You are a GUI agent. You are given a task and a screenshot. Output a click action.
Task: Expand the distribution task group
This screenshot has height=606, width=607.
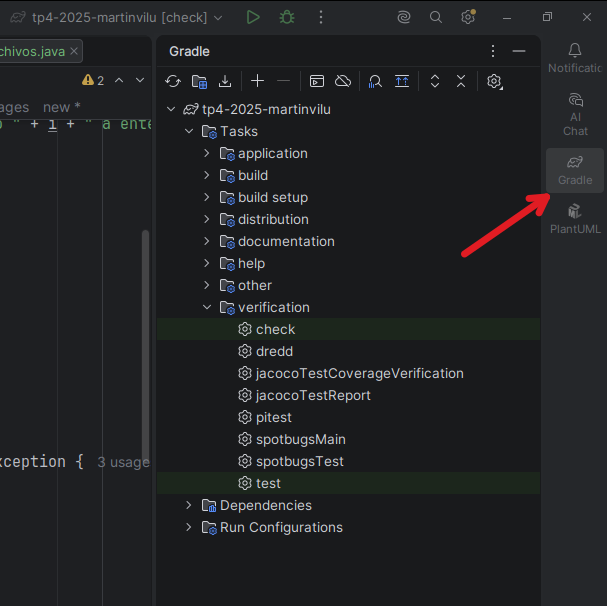pos(207,219)
